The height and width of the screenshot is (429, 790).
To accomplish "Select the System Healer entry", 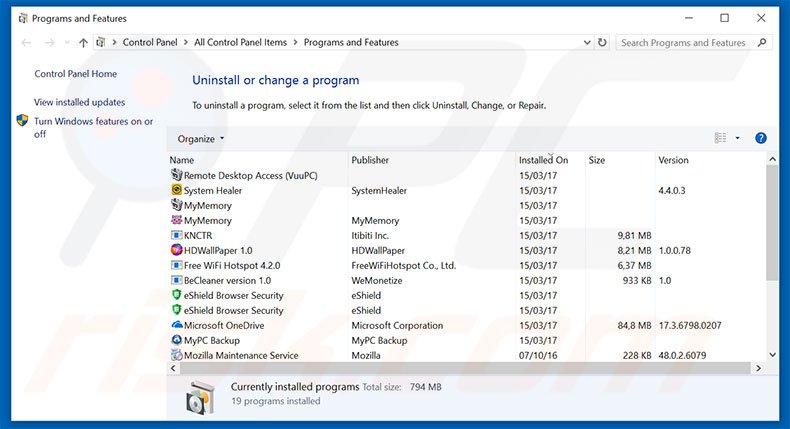I will 213,191.
